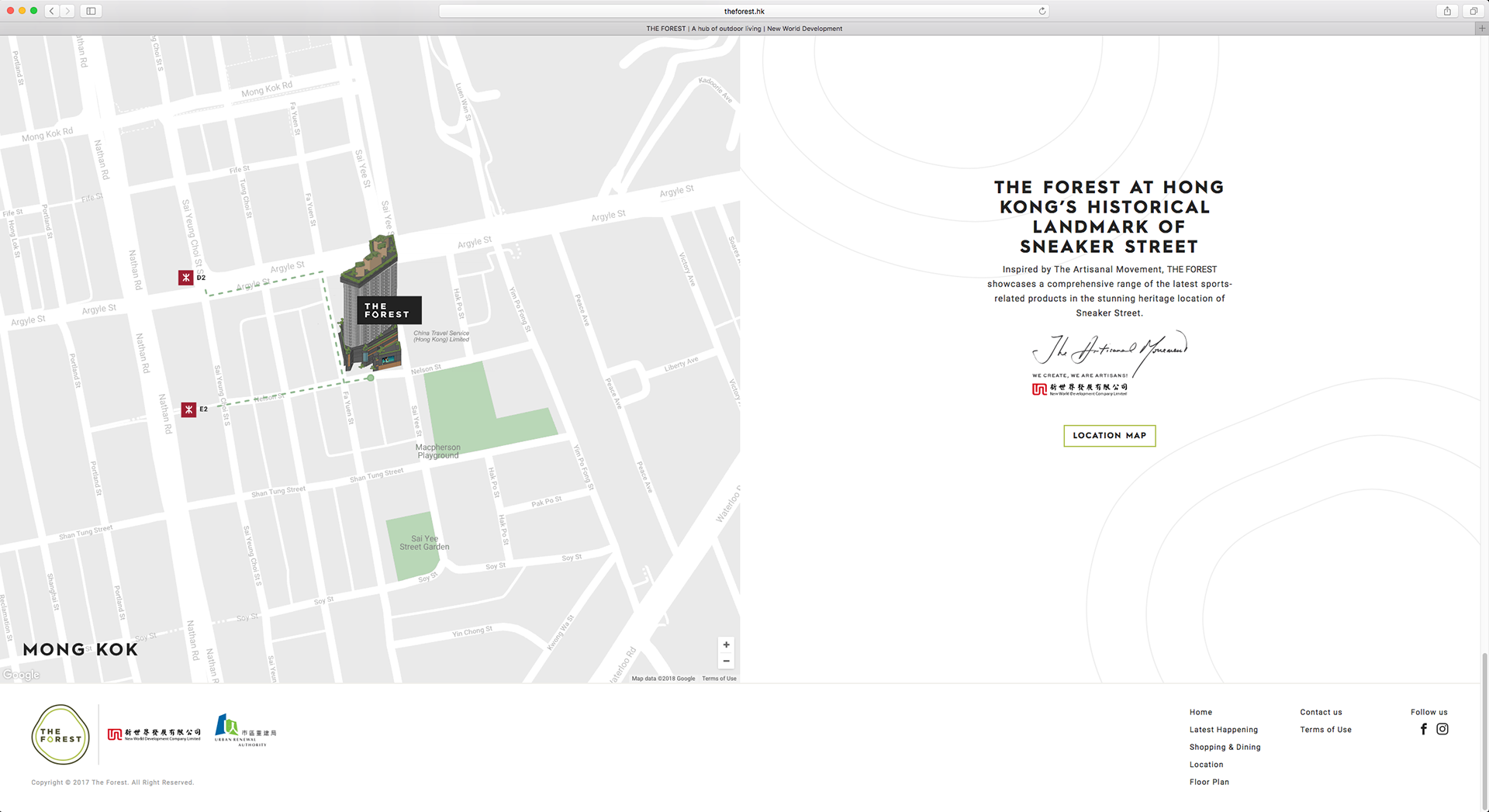1489x812 pixels.
Task: Click China Travel Service map label
Action: click(x=441, y=337)
